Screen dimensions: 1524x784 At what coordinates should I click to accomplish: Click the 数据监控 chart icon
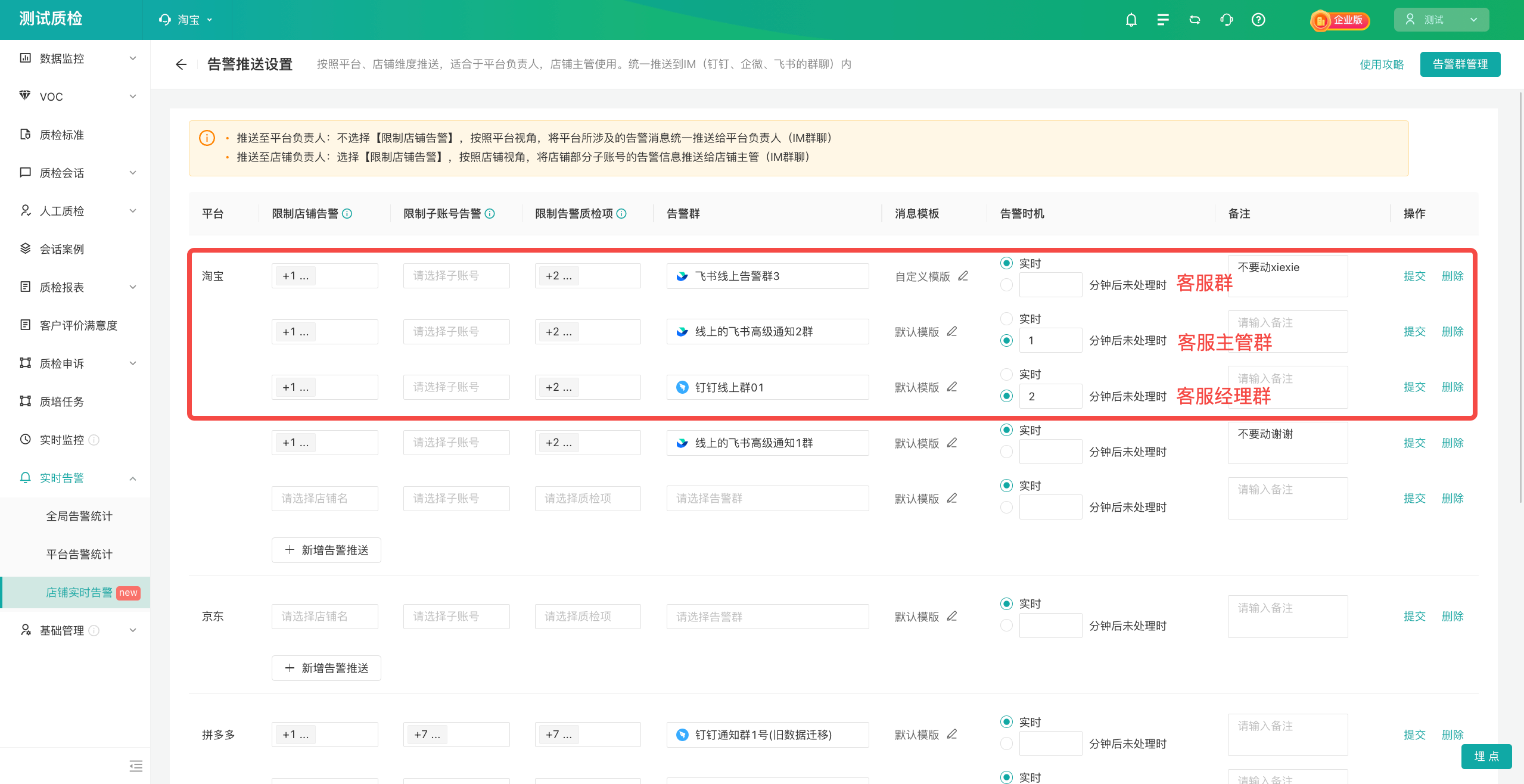click(x=25, y=58)
